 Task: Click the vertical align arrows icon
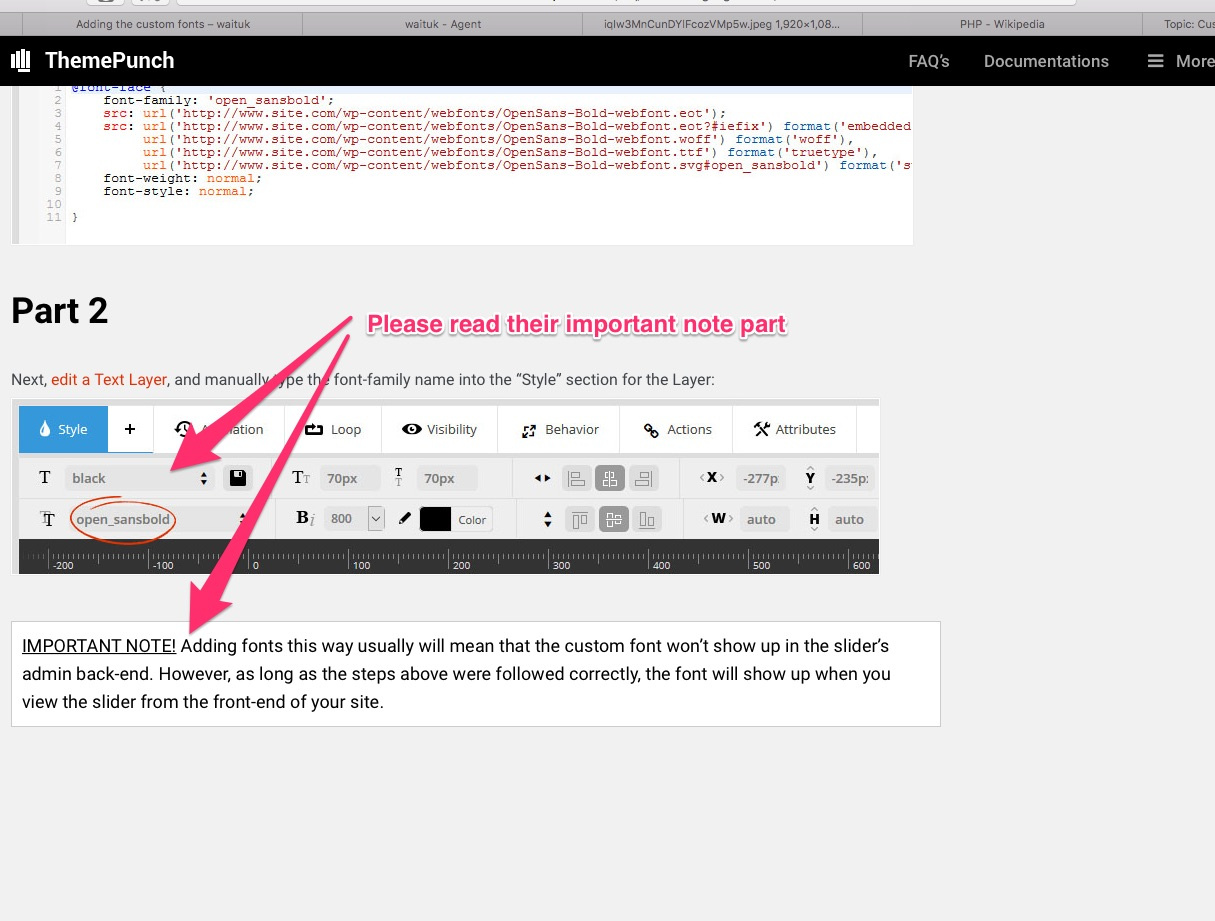click(547, 519)
